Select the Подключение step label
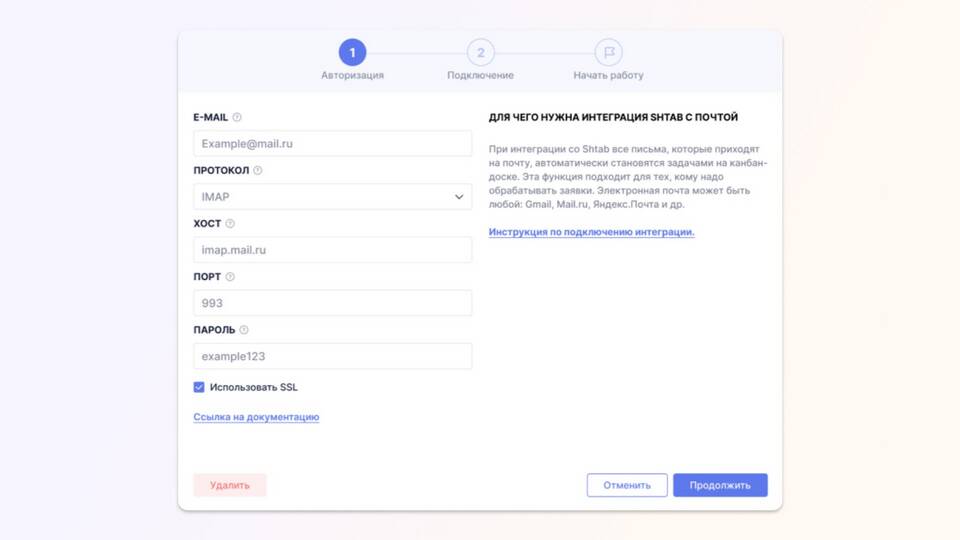This screenshot has width=960, height=540. pos(480,75)
